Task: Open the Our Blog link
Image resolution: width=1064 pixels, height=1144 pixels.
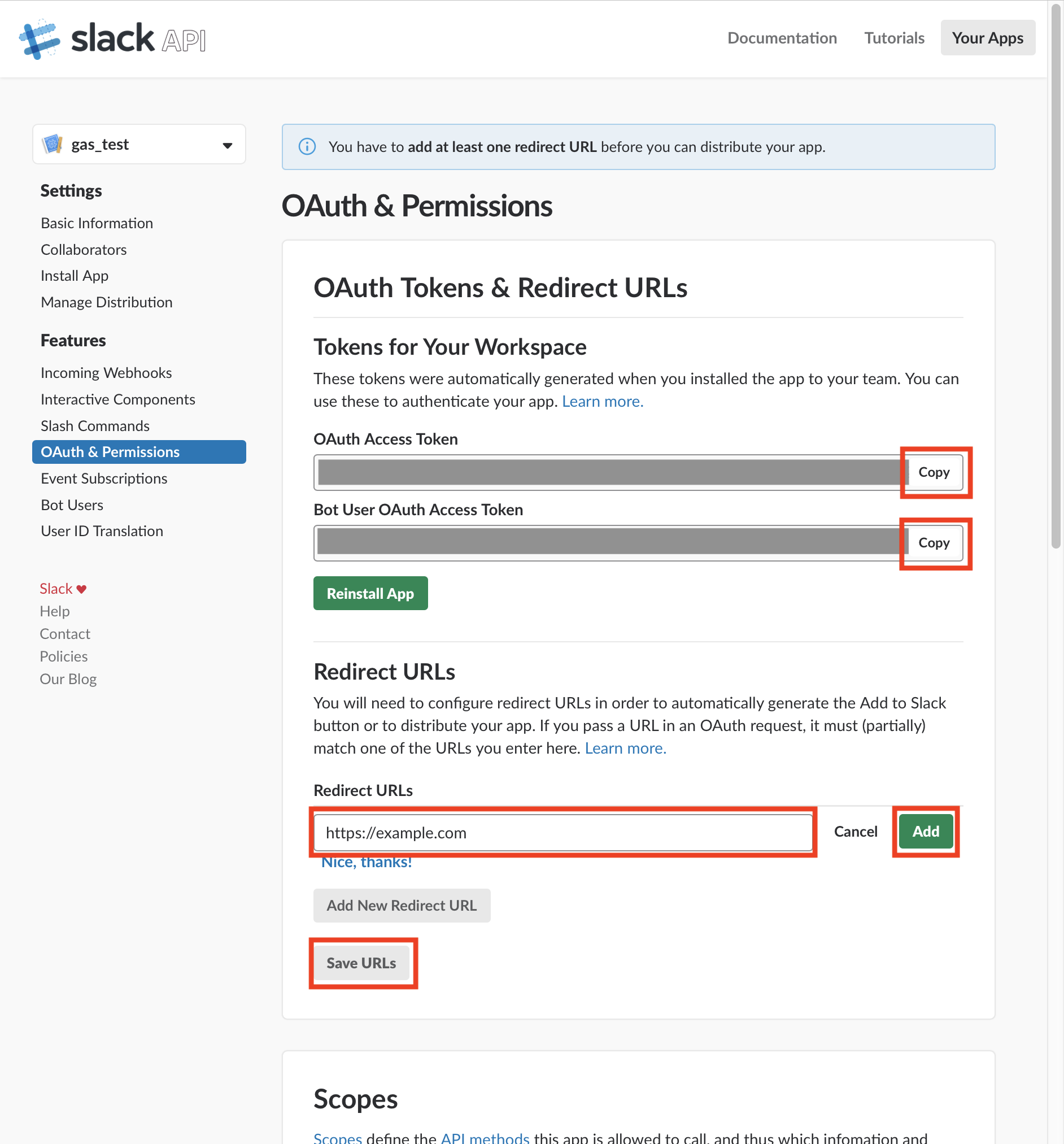Action: click(68, 679)
